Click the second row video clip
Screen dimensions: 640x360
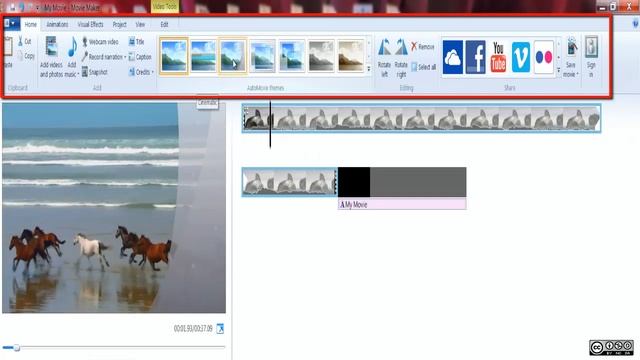289,182
